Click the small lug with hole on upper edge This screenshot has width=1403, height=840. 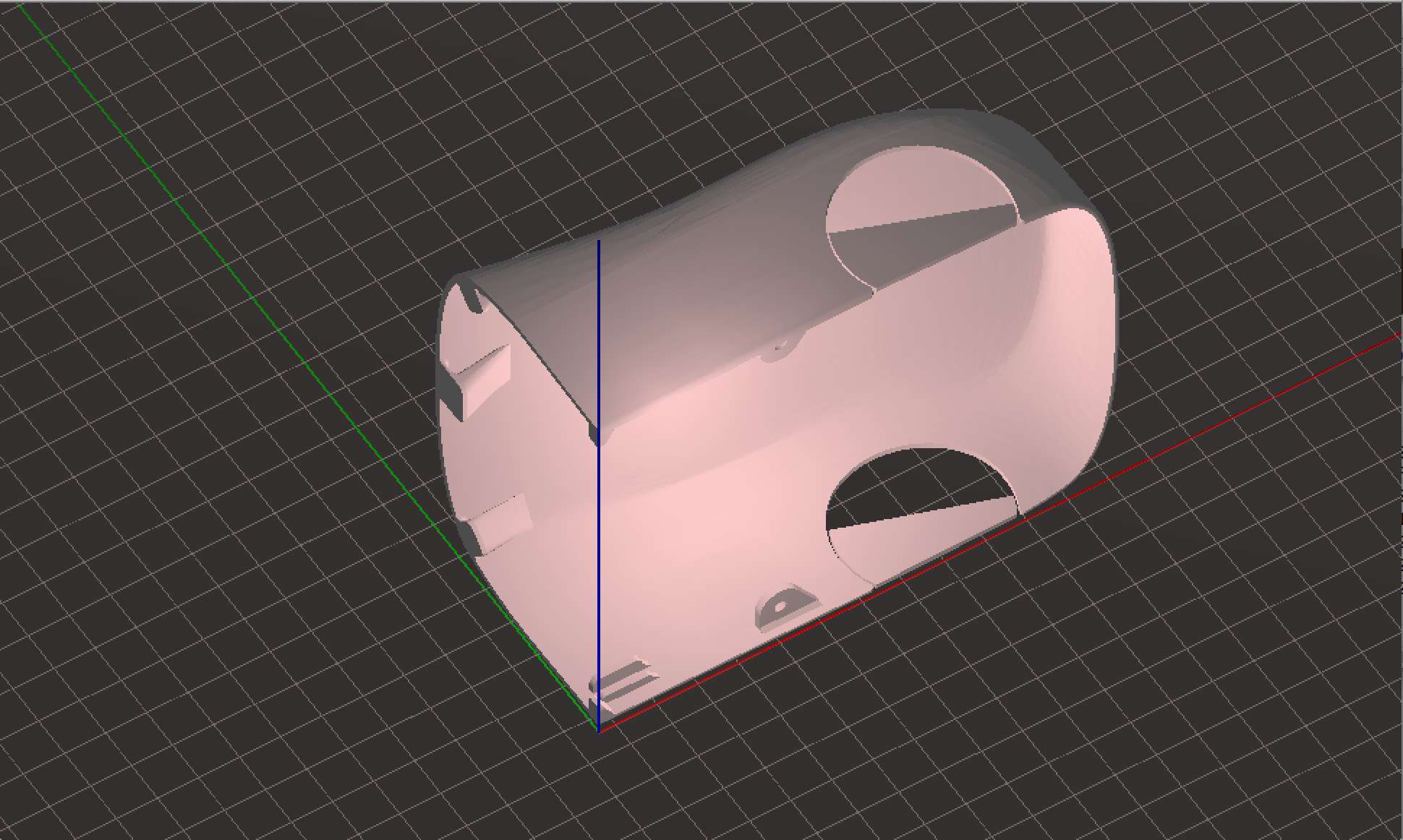point(781,348)
